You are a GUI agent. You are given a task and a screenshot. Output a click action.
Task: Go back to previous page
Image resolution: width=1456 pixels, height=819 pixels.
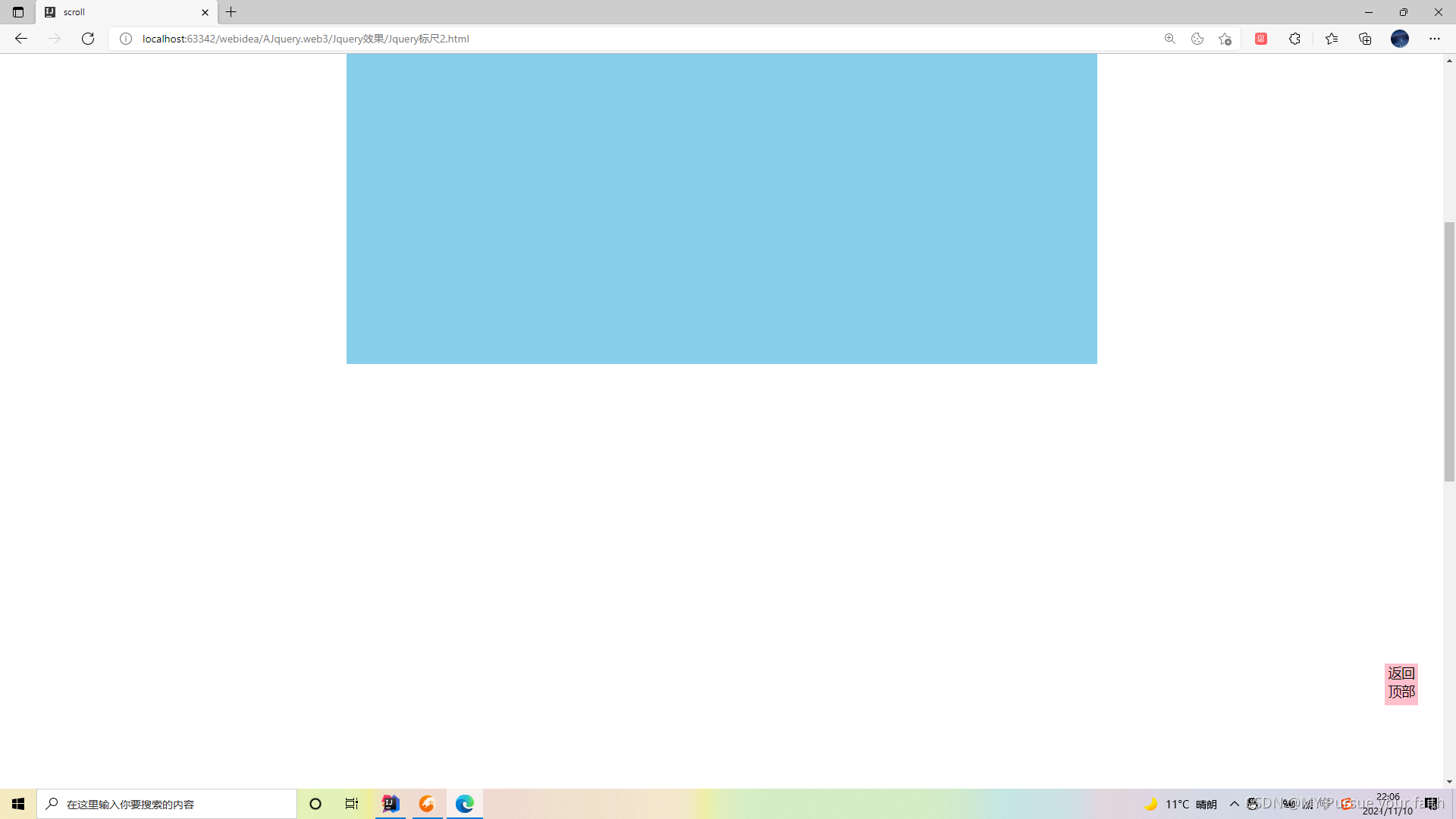[x=21, y=39]
